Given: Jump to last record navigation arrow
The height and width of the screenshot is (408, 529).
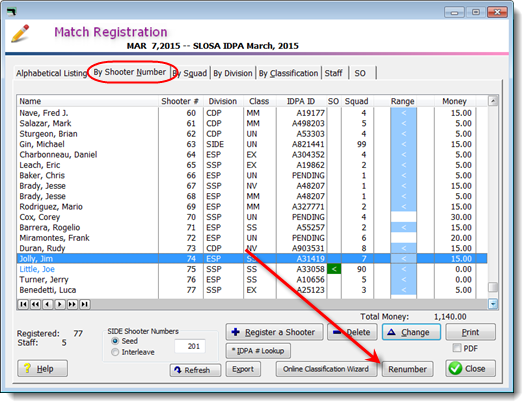Looking at the screenshot, I should pyautogui.click(x=85, y=304).
